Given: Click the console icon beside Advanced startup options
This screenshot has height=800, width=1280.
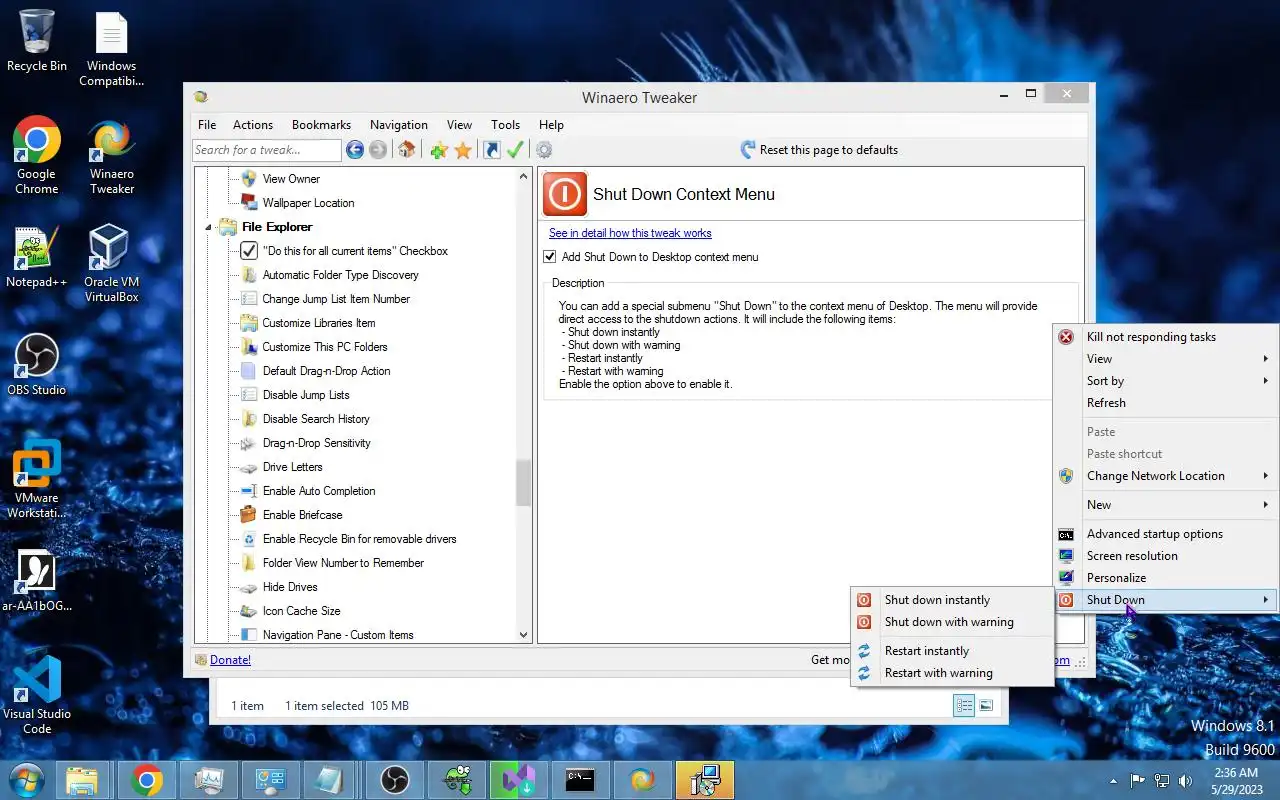Looking at the screenshot, I should 1066,534.
